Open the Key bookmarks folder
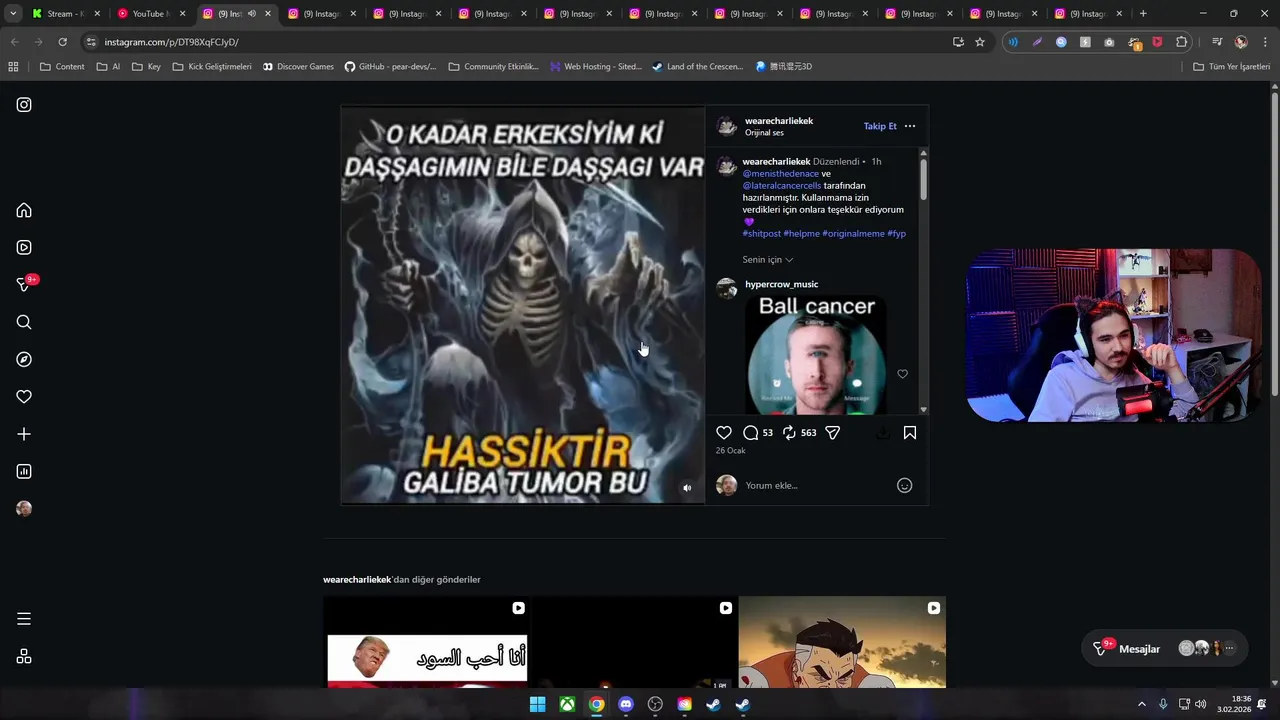Image resolution: width=1280 pixels, height=720 pixels. click(x=146, y=67)
